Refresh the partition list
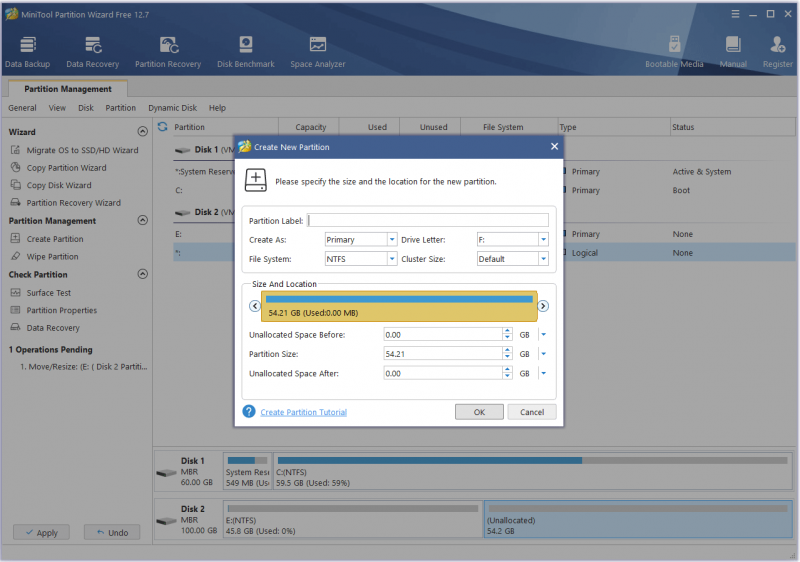Screen dimensions: 800x562 pyautogui.click(x=162, y=126)
